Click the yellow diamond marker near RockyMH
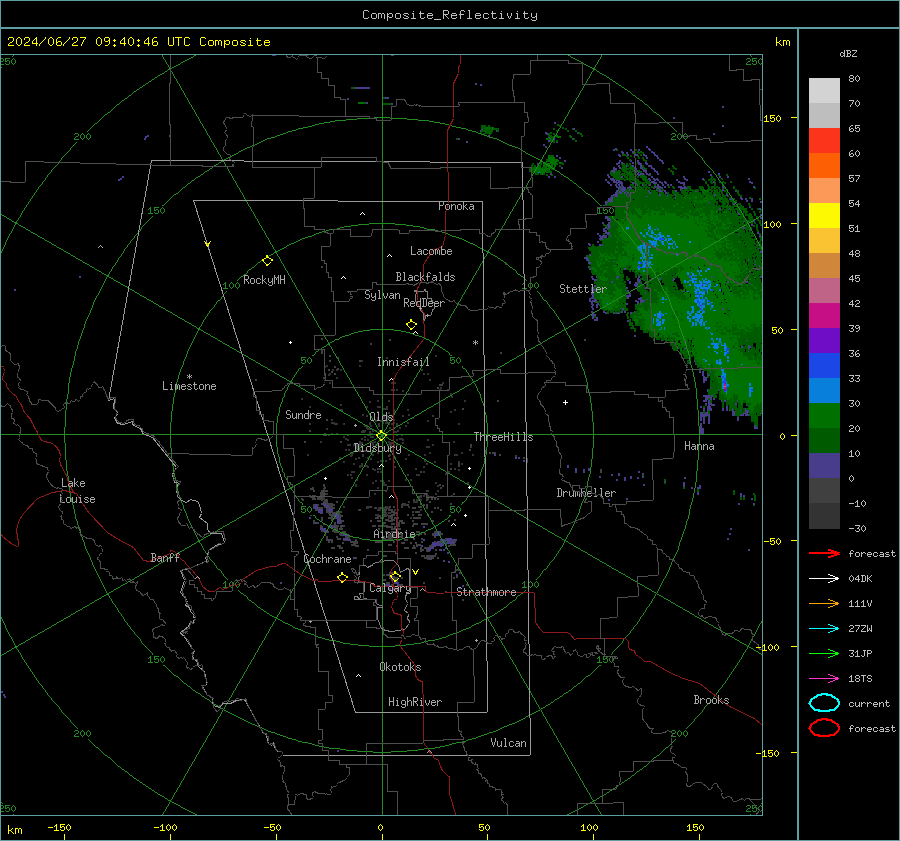This screenshot has width=900, height=841. (267, 261)
